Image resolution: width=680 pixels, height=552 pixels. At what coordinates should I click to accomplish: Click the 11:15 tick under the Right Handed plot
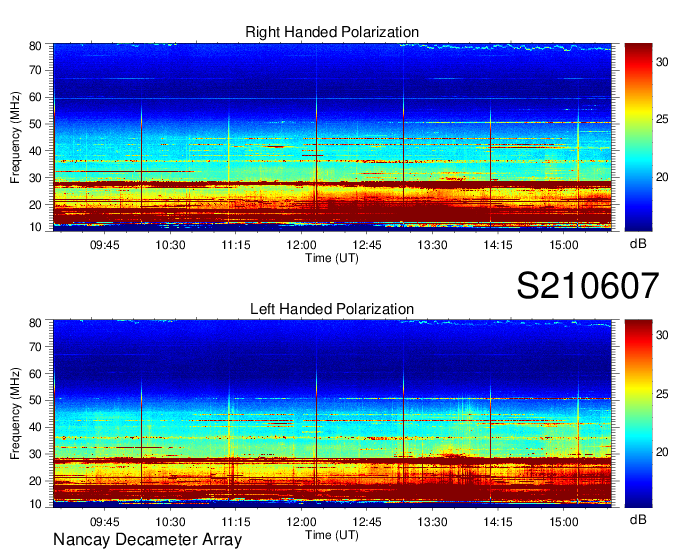[236, 245]
